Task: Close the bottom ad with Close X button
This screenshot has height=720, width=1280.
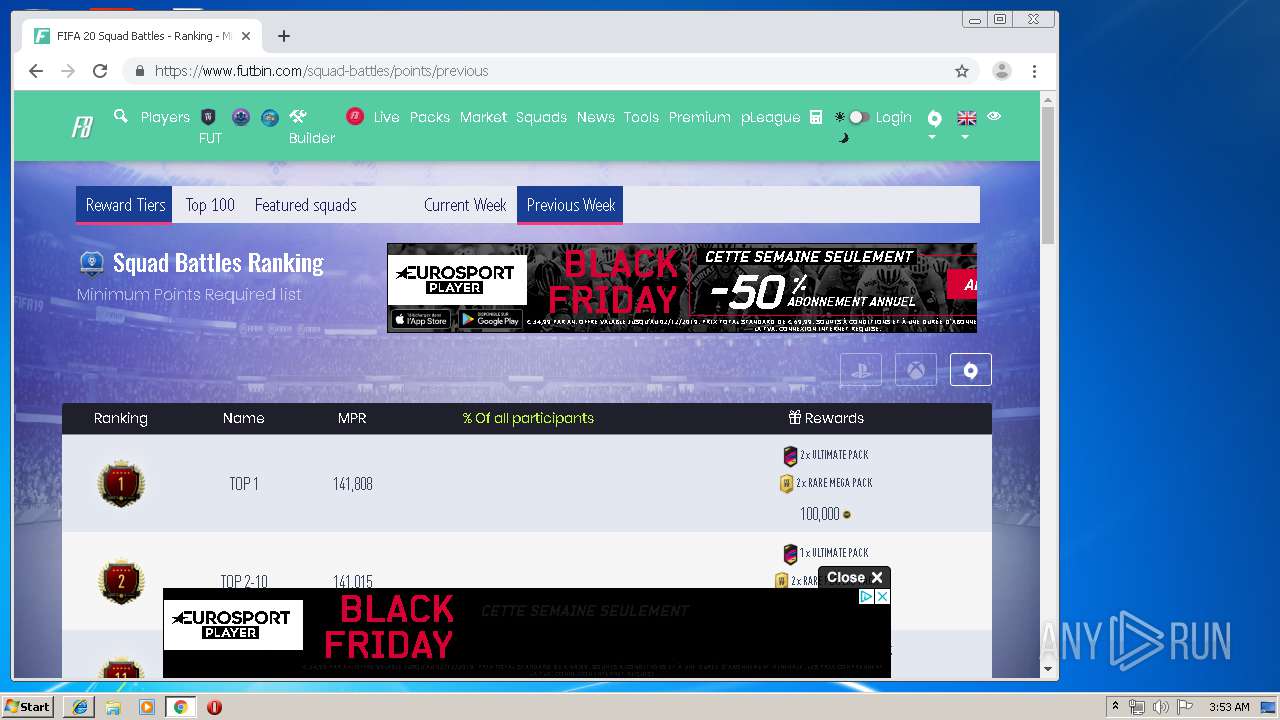Action: [854, 577]
